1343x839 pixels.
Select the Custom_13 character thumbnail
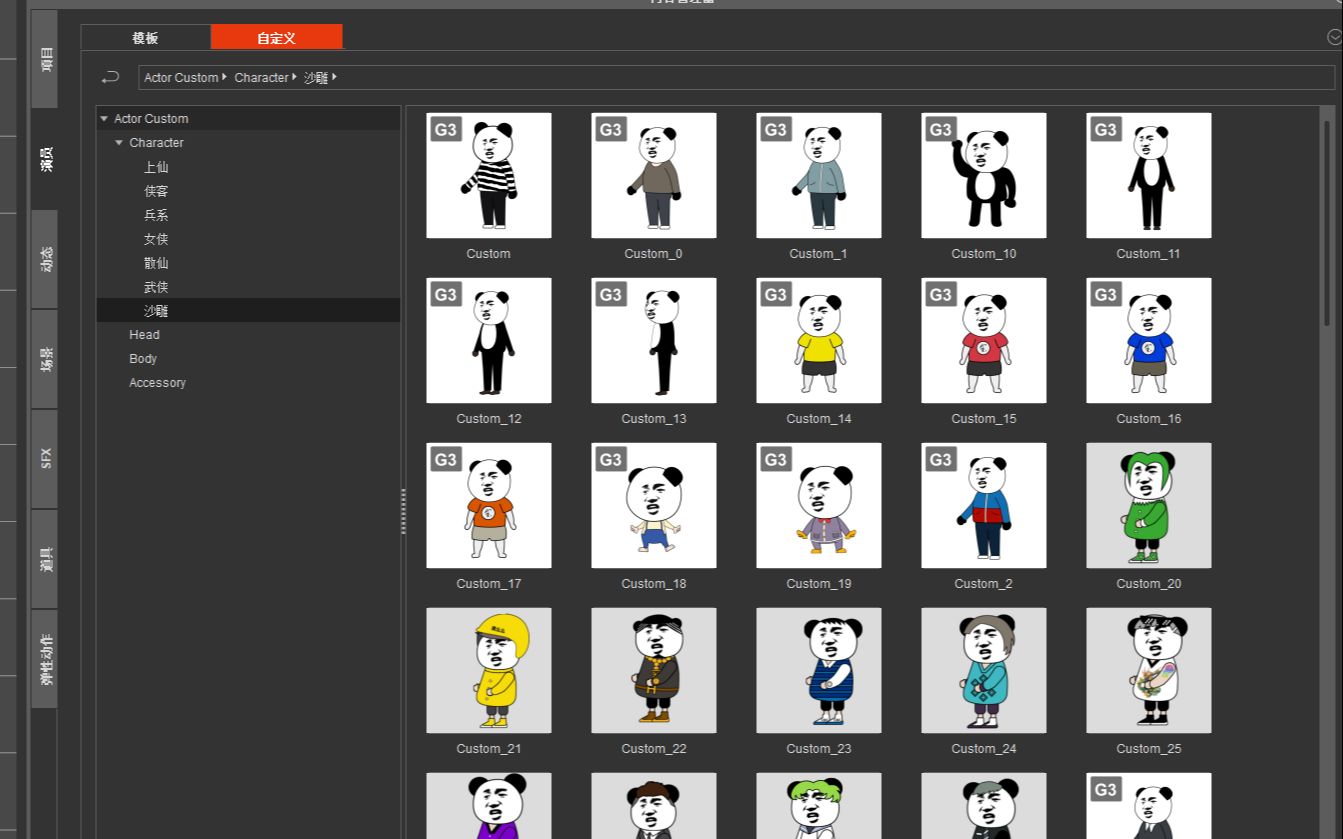coord(654,340)
